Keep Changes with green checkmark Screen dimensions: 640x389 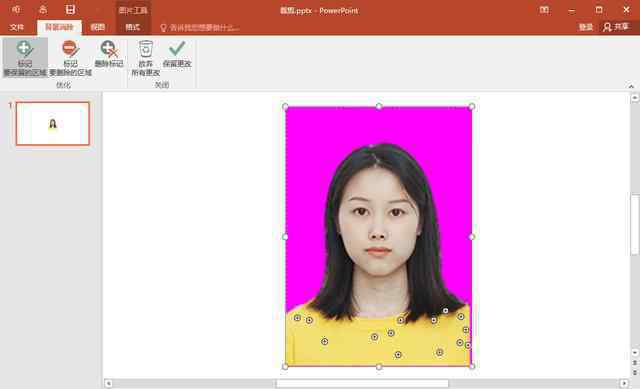point(177,54)
